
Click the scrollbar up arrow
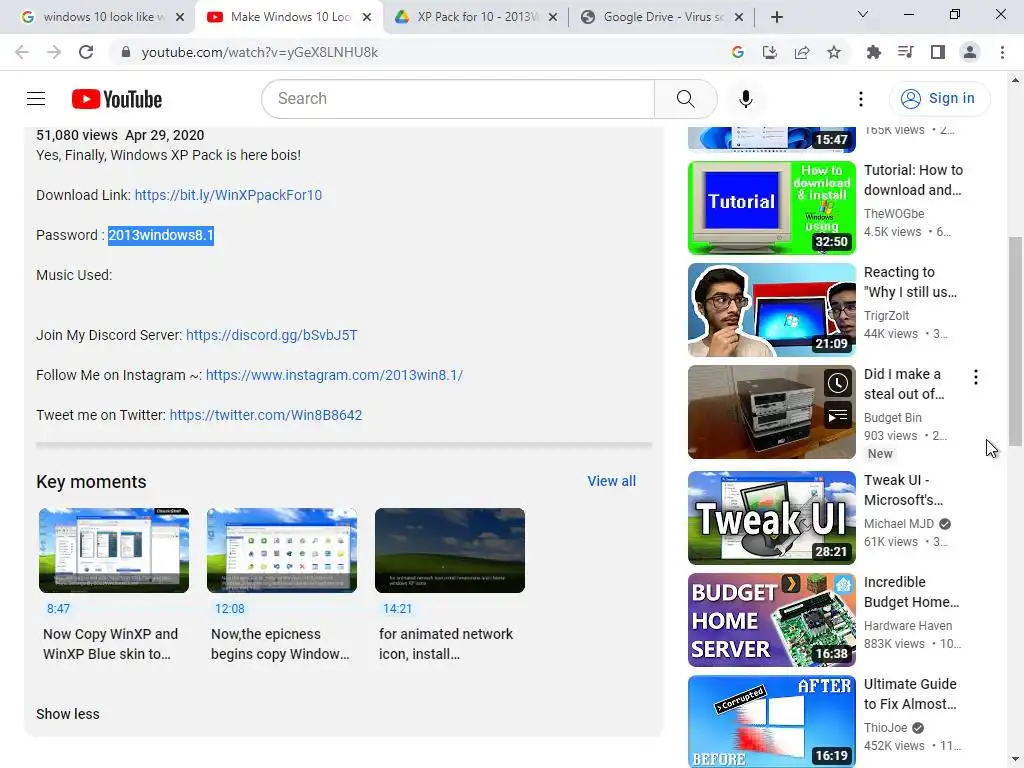click(x=1015, y=80)
